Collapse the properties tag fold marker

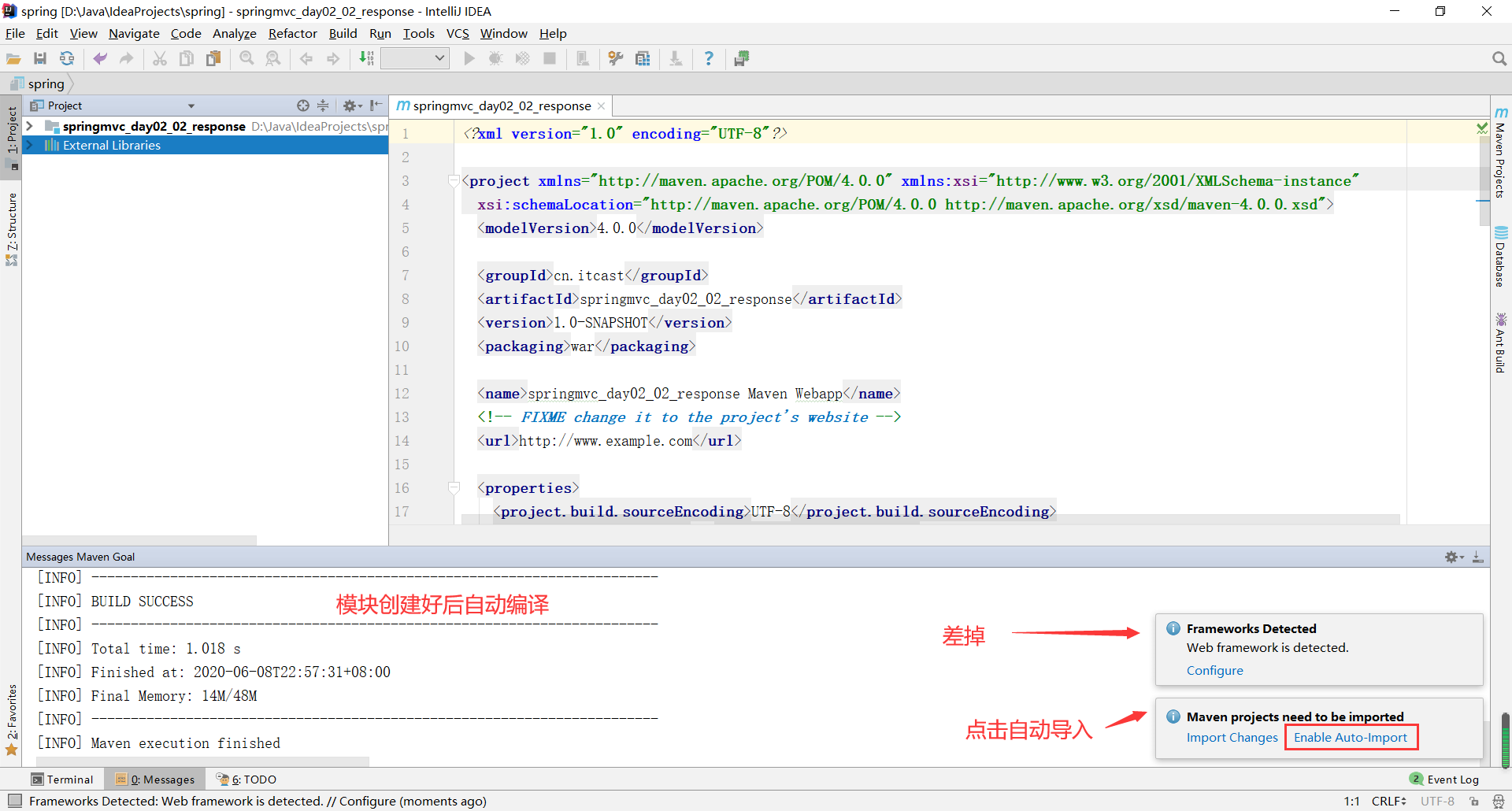pyautogui.click(x=454, y=488)
